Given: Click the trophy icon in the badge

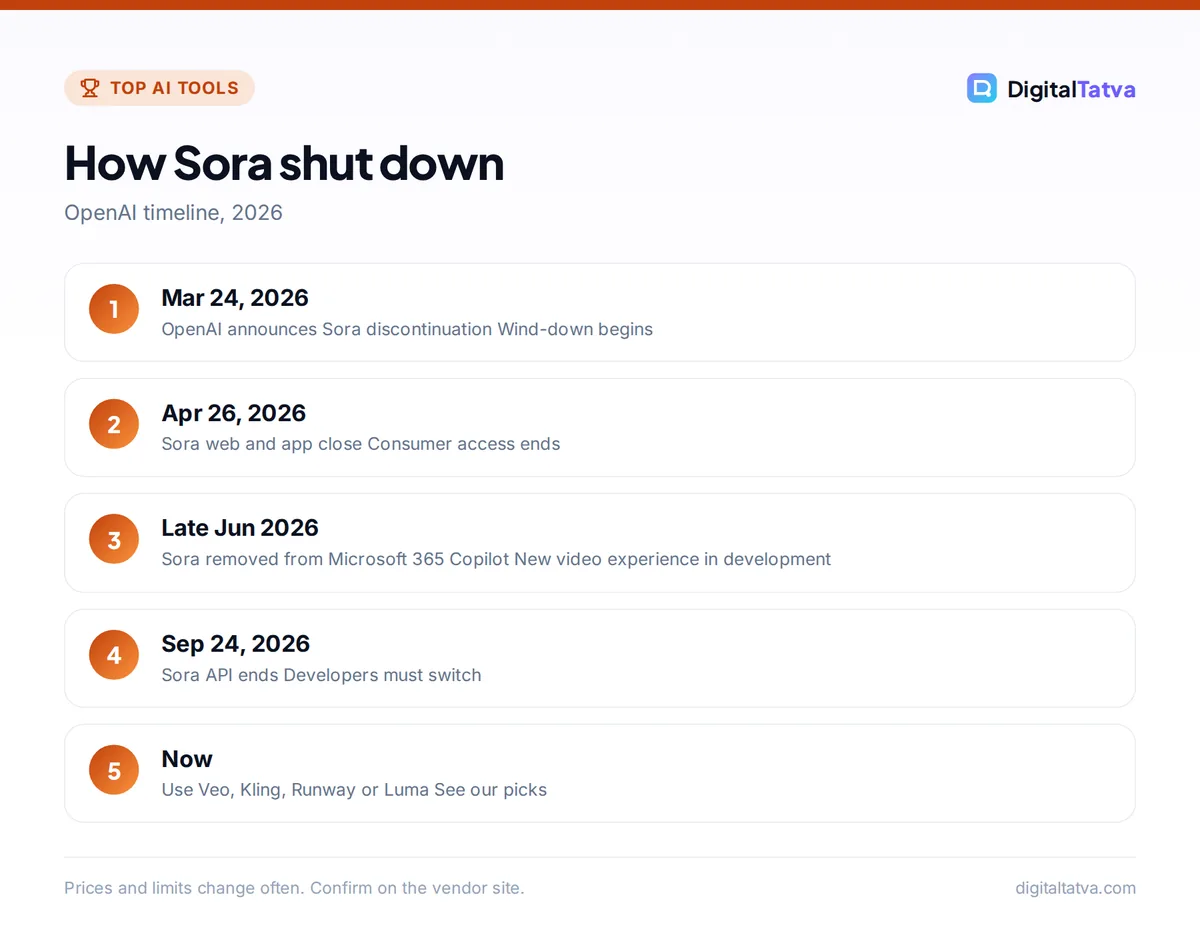Looking at the screenshot, I should tap(90, 88).
